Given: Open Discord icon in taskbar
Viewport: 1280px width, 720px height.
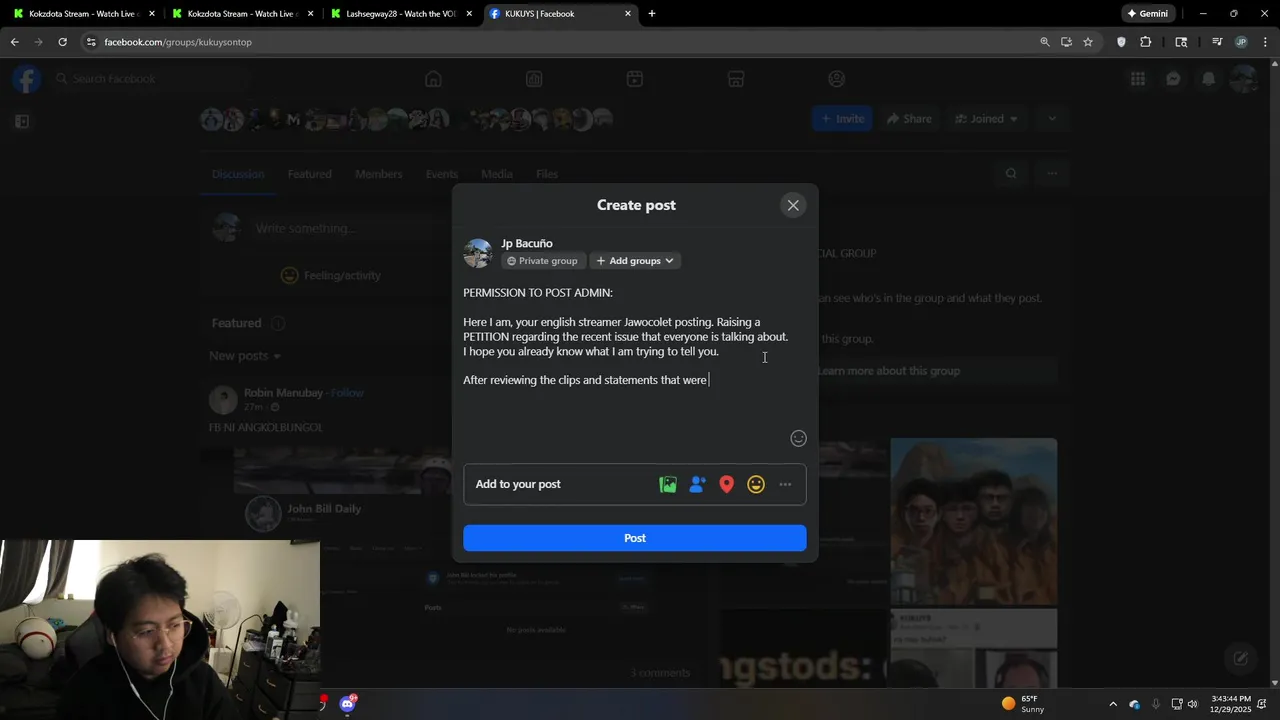Looking at the screenshot, I should 347,704.
